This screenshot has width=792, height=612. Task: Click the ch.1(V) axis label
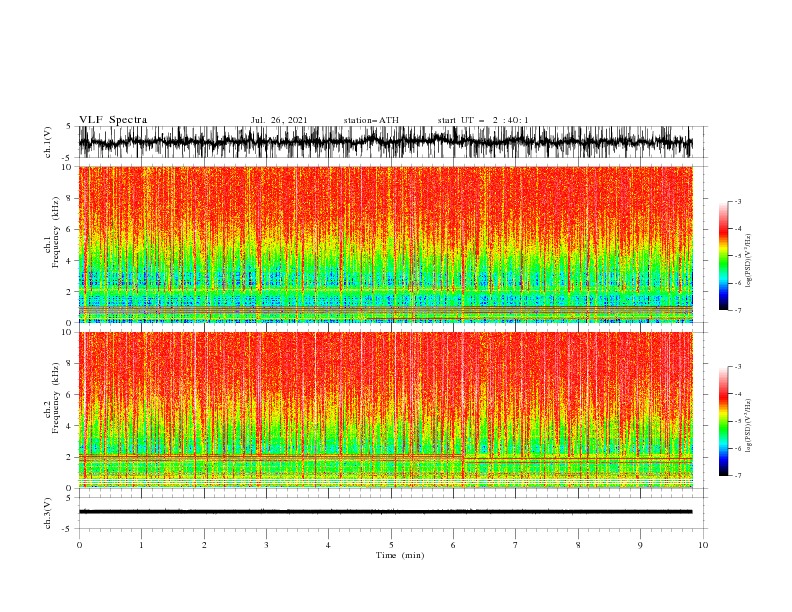pyautogui.click(x=47, y=142)
